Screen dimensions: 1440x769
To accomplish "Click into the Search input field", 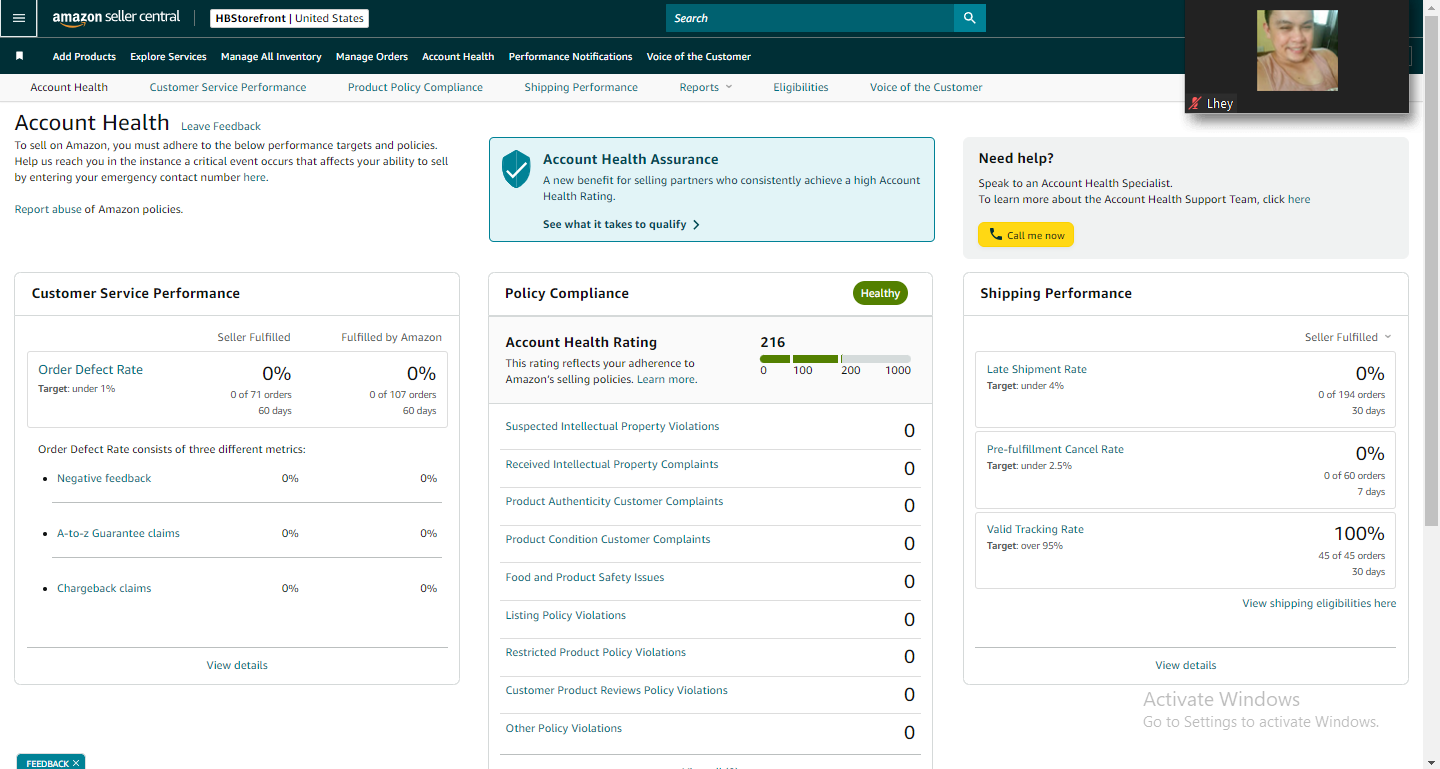I will (x=810, y=18).
